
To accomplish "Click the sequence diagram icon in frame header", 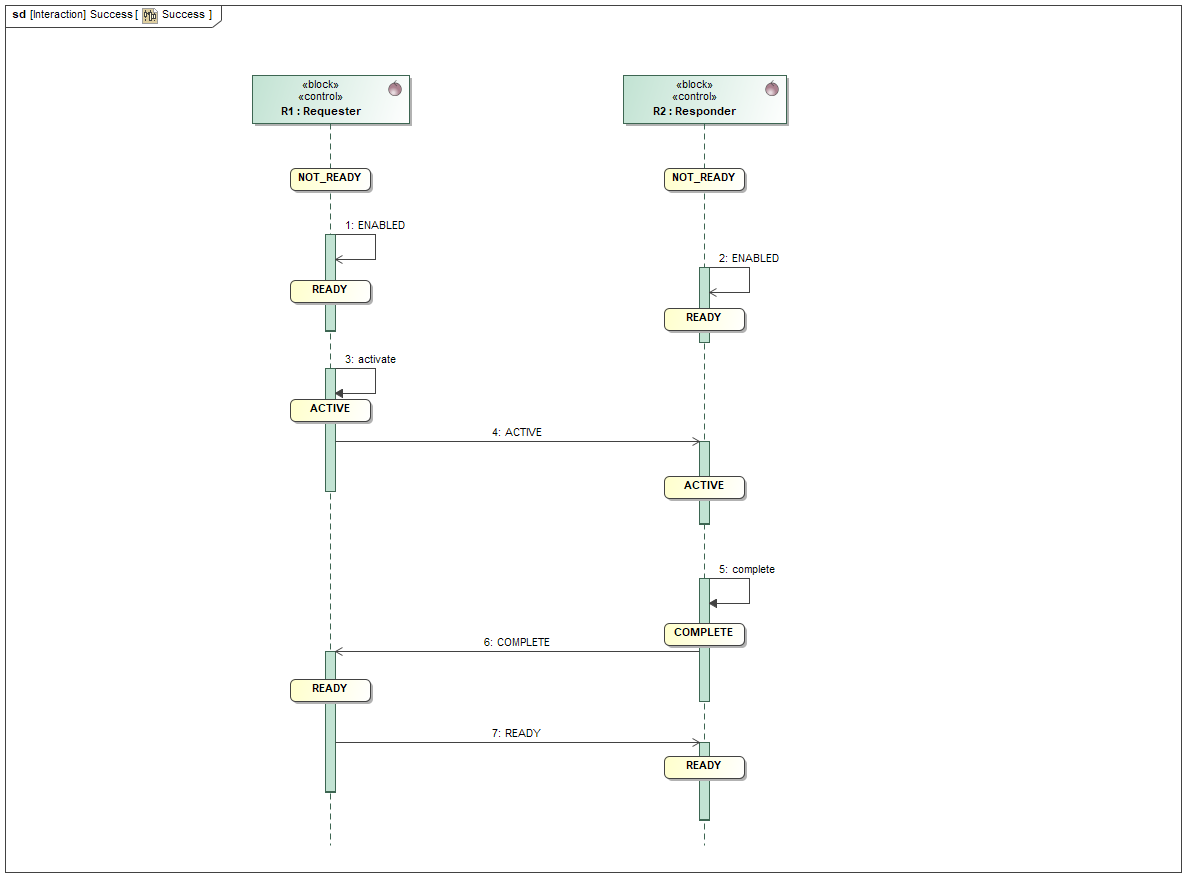I will click(x=150, y=15).
